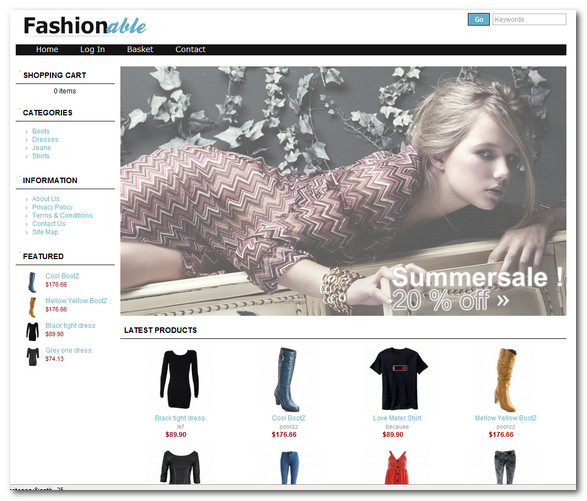Click the featured Grey one dress link
This screenshot has width=587, height=501.
coord(69,350)
